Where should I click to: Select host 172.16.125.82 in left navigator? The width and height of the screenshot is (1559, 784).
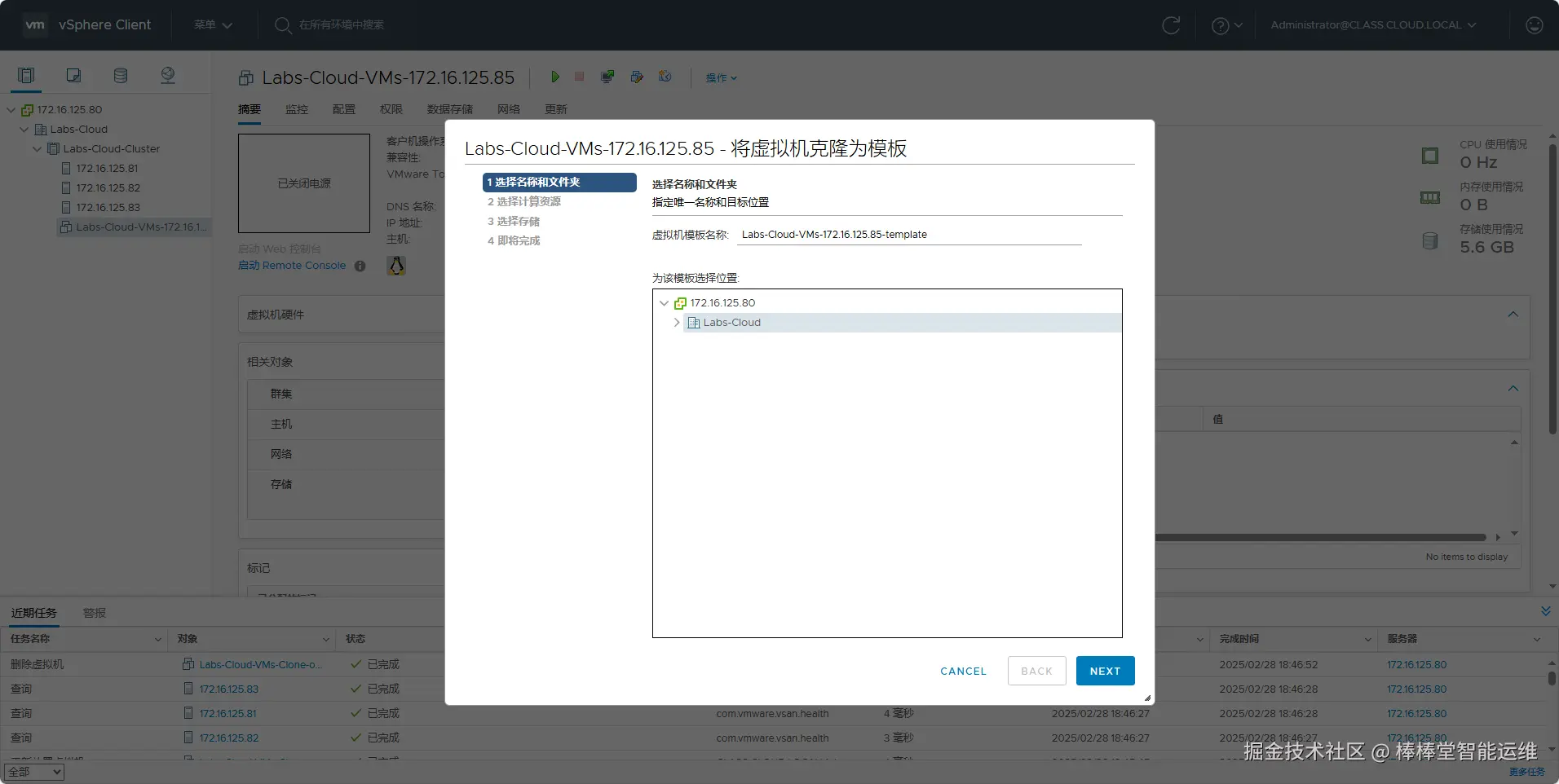(108, 188)
